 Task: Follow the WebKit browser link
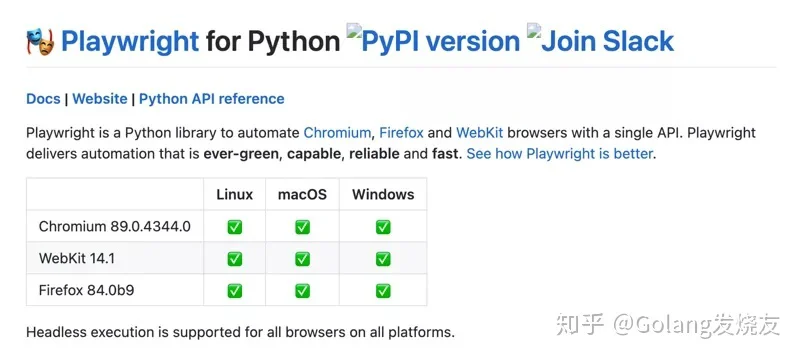[x=480, y=133]
